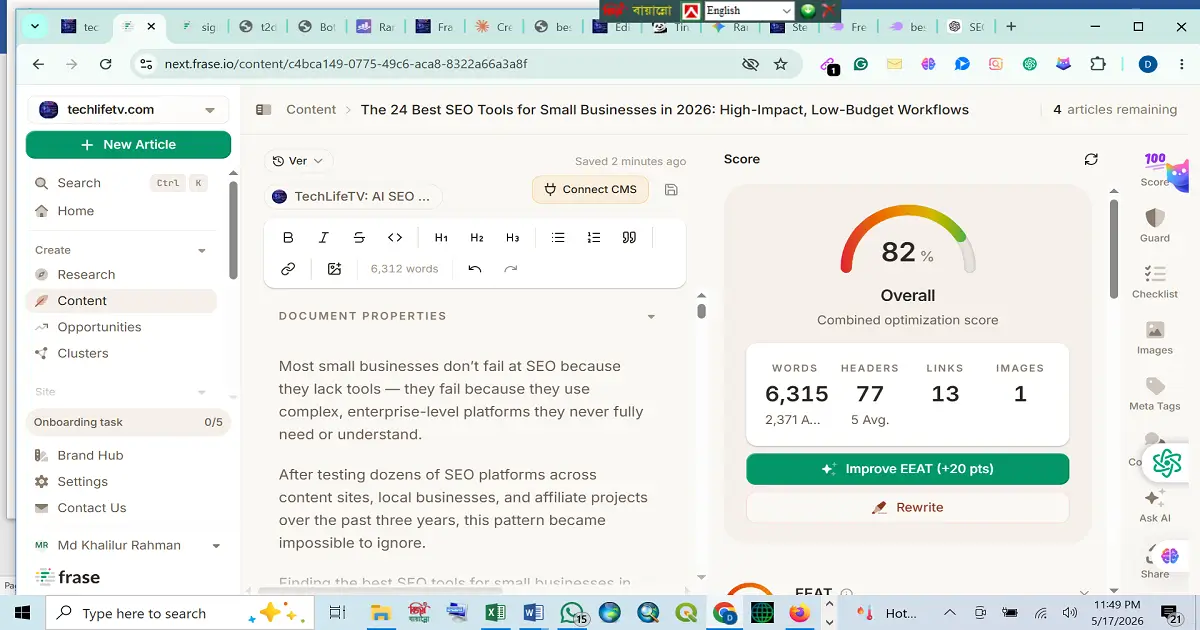Insert a hyperlink using link icon
This screenshot has height=630, width=1200.
tap(288, 269)
